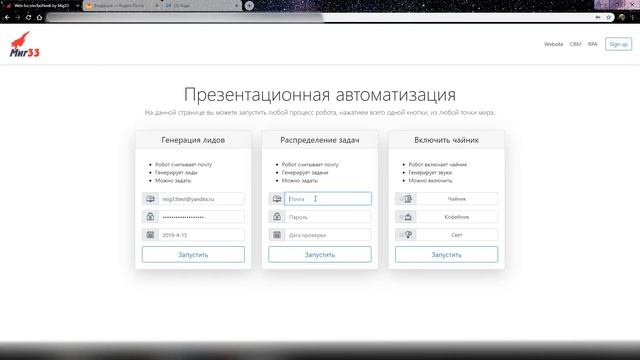Click the coffee maker icon beside Кофейник
This screenshot has width=640, height=360.
click(408, 217)
